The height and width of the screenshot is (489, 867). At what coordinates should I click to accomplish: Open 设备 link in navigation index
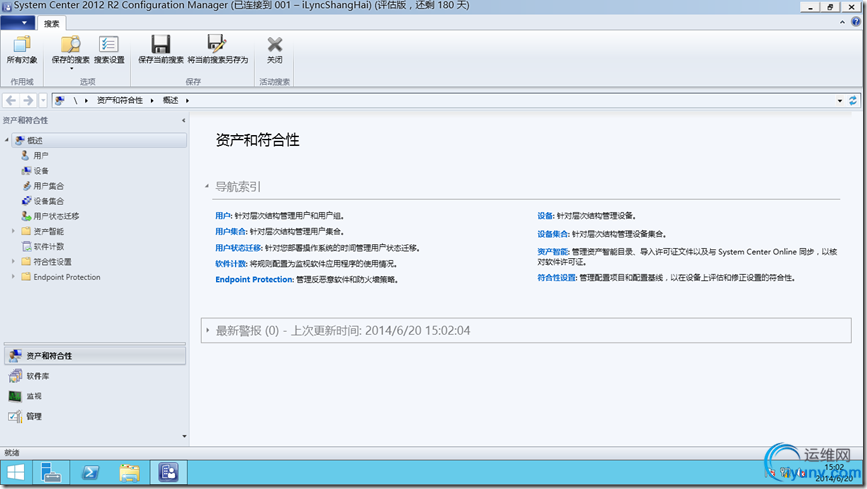(x=545, y=216)
